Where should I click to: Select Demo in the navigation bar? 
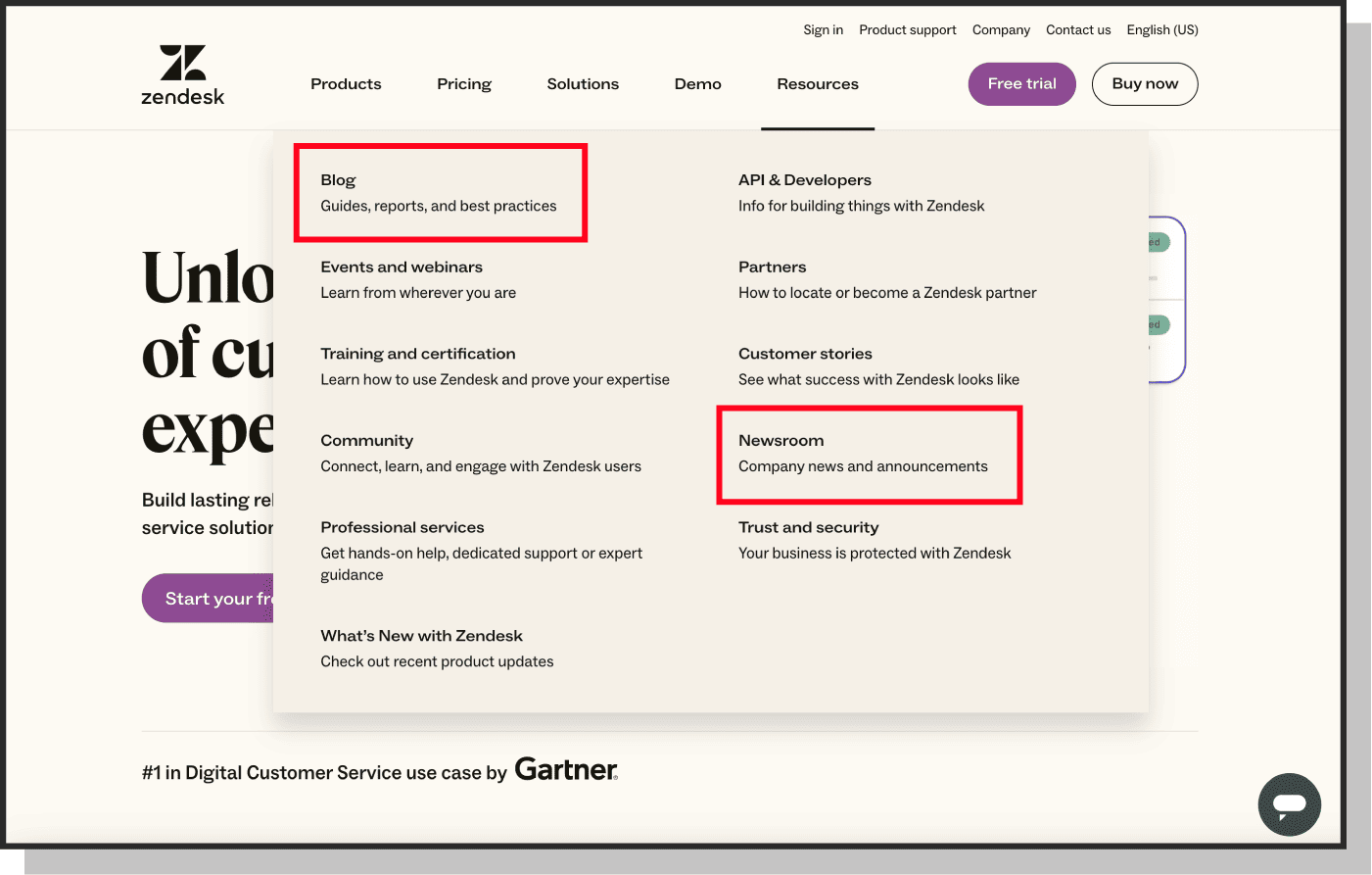[698, 84]
